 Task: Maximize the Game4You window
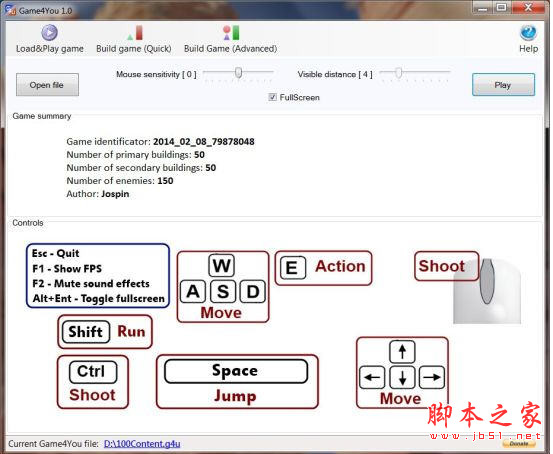(501, 8)
